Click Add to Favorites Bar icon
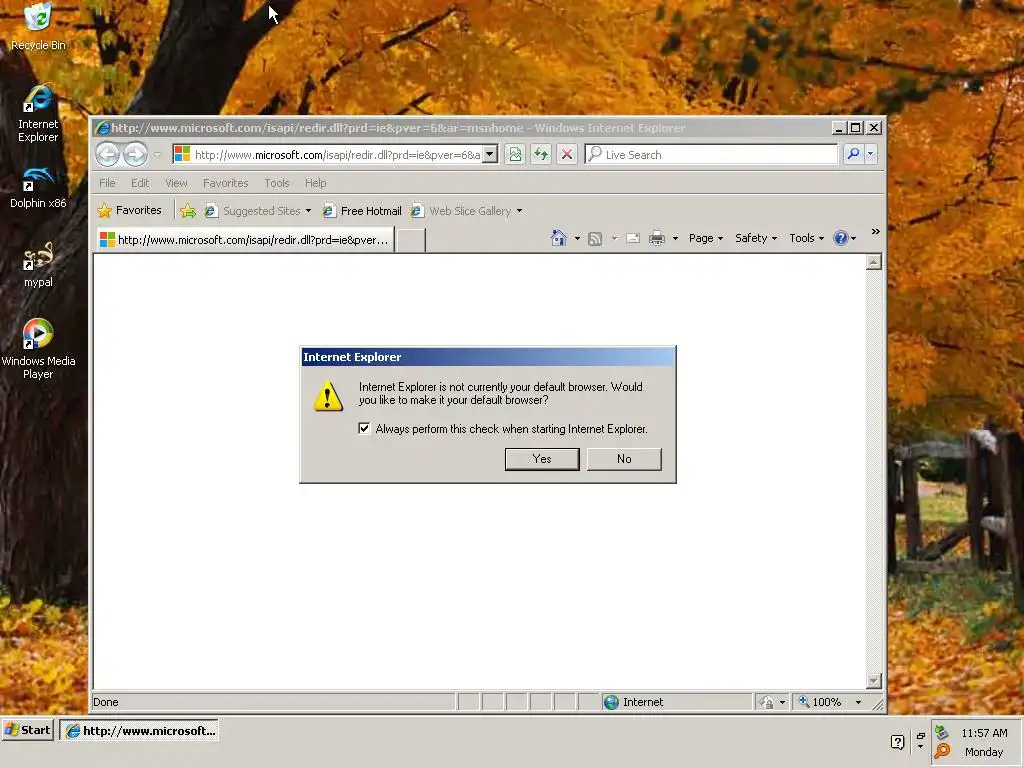 point(187,210)
